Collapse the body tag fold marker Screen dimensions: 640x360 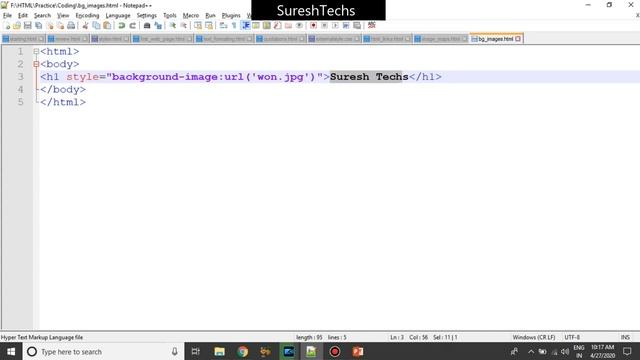click(36, 64)
